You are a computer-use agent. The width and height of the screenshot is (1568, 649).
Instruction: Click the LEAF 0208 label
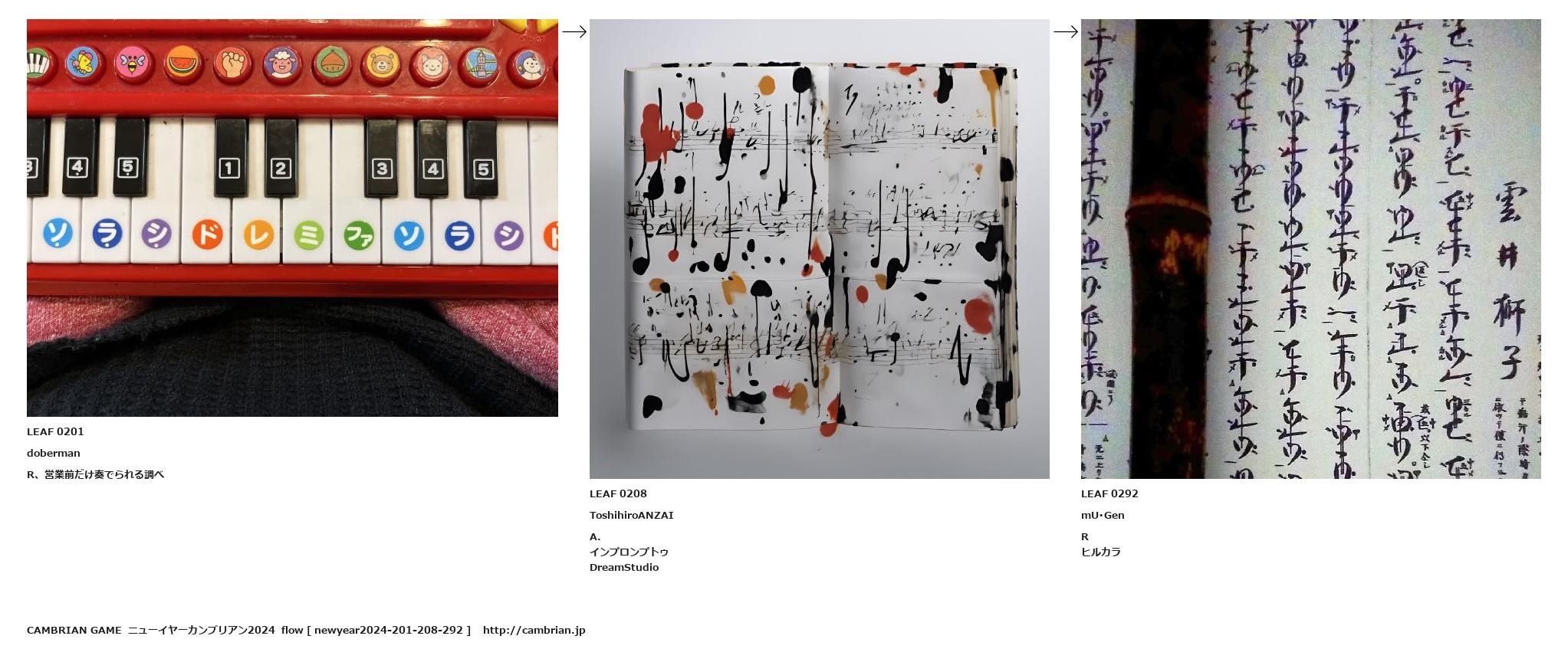(618, 494)
